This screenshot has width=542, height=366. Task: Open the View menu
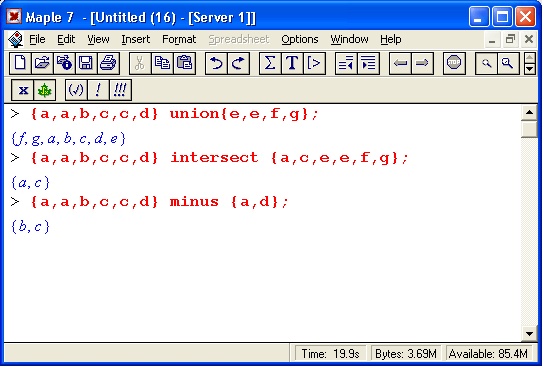[x=98, y=39]
